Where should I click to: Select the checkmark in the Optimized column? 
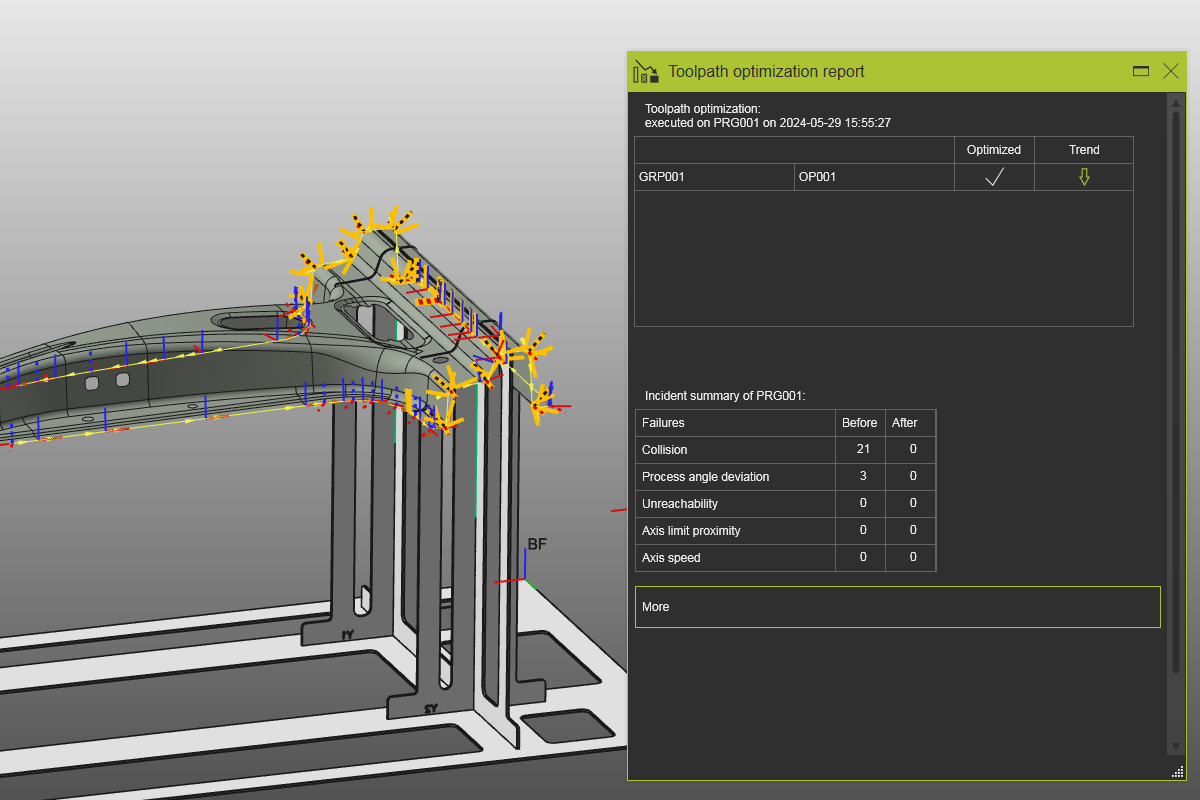pos(993,176)
